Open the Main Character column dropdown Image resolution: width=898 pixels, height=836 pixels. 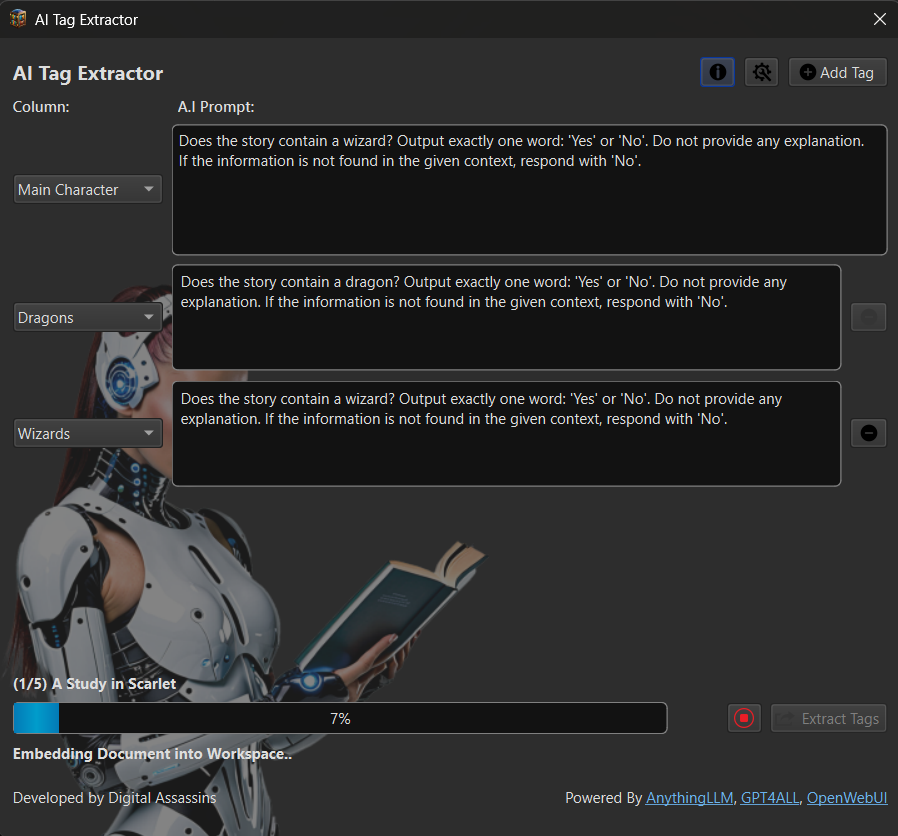(x=88, y=190)
